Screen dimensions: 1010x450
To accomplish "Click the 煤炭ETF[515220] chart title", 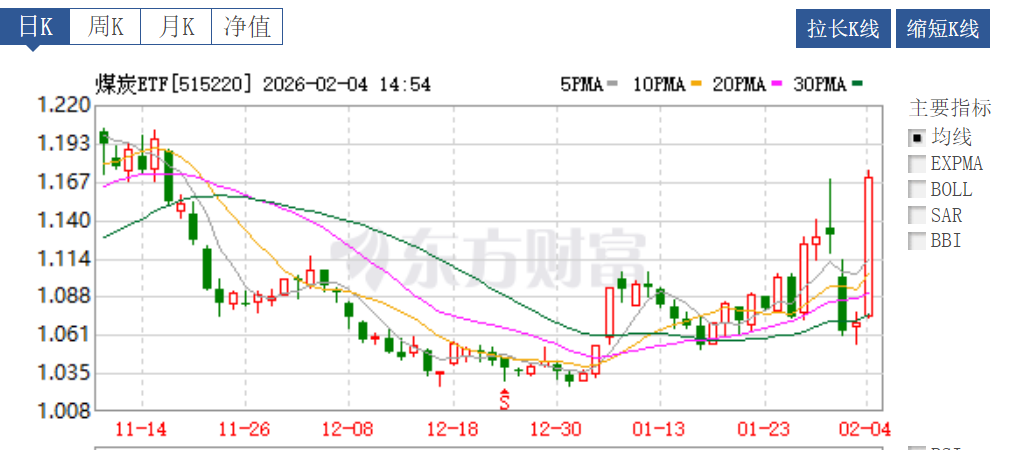I will point(173,84).
